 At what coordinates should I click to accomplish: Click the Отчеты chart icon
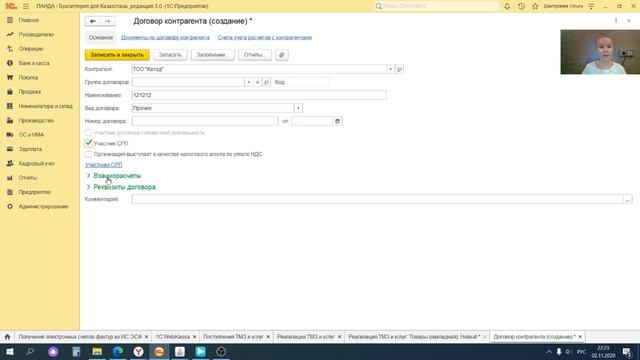tap(10, 178)
